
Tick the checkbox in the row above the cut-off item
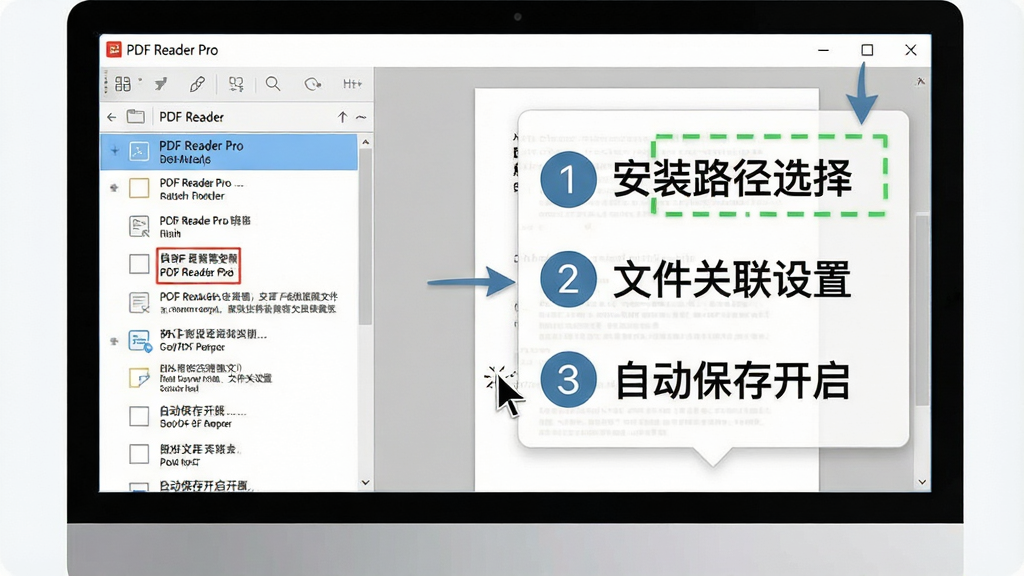click(138, 454)
